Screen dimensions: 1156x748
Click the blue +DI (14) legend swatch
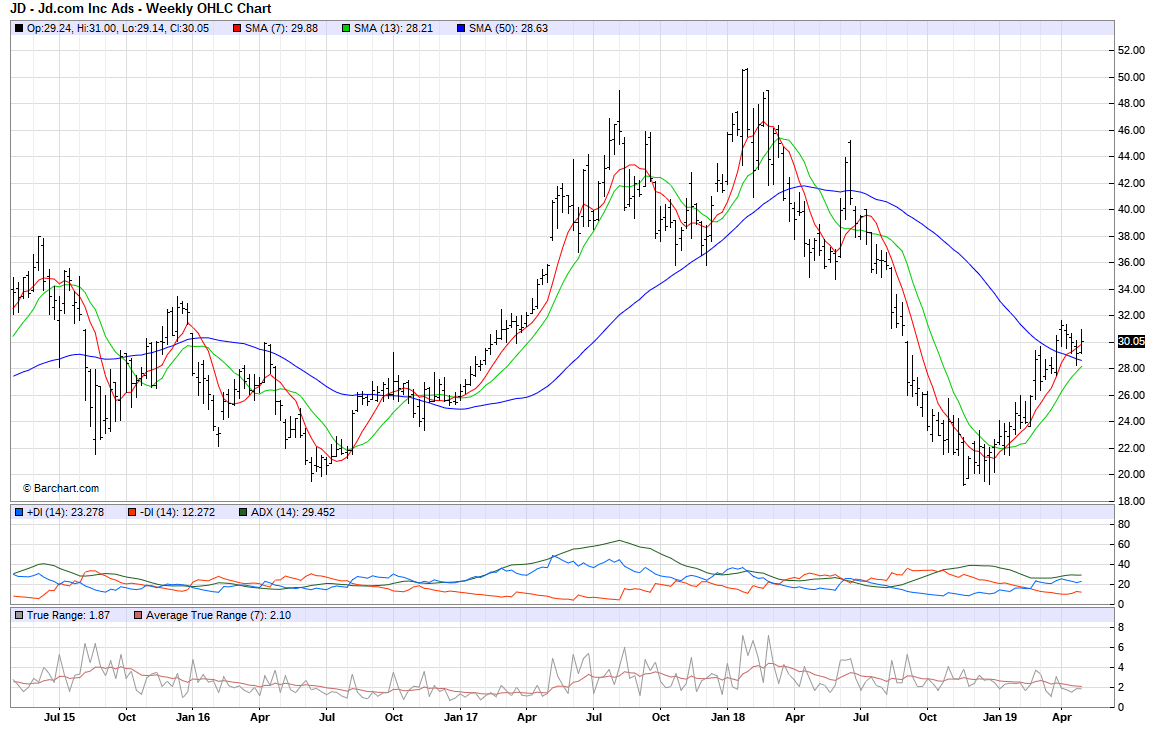tap(19, 512)
